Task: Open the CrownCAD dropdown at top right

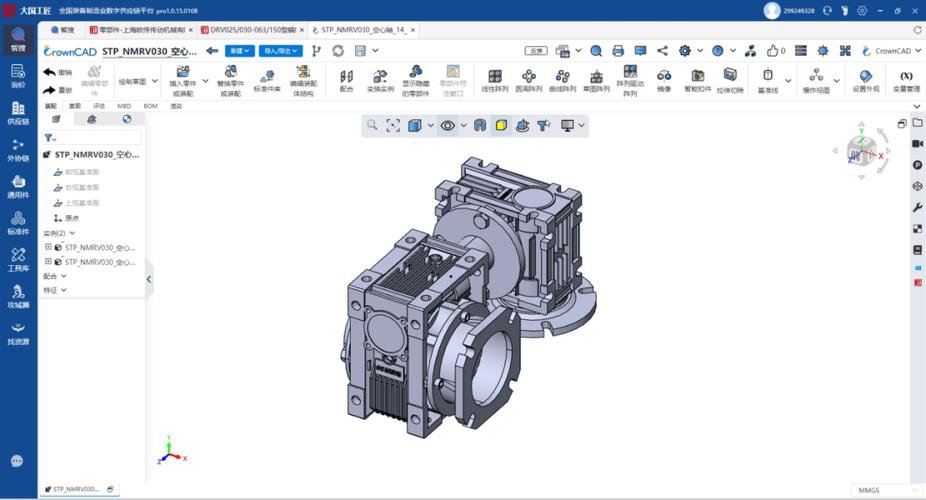Action: pos(892,51)
